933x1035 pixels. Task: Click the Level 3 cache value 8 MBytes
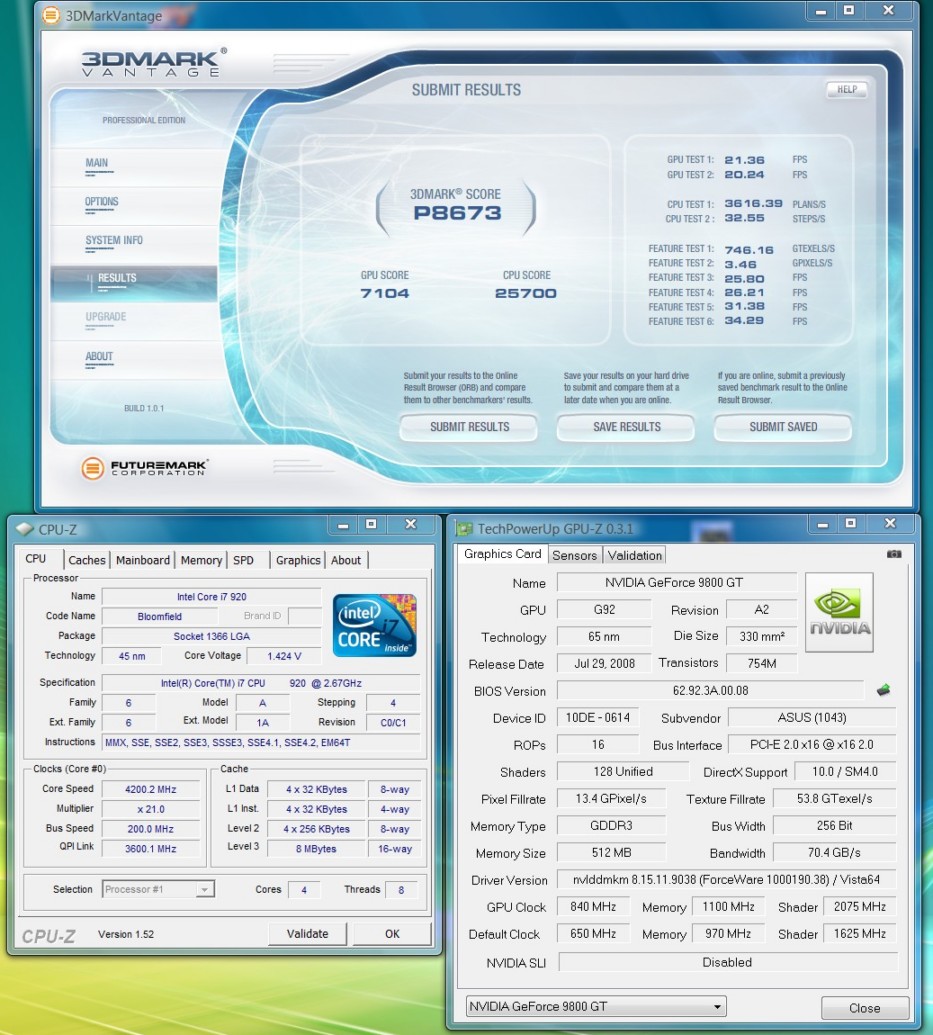(x=316, y=849)
